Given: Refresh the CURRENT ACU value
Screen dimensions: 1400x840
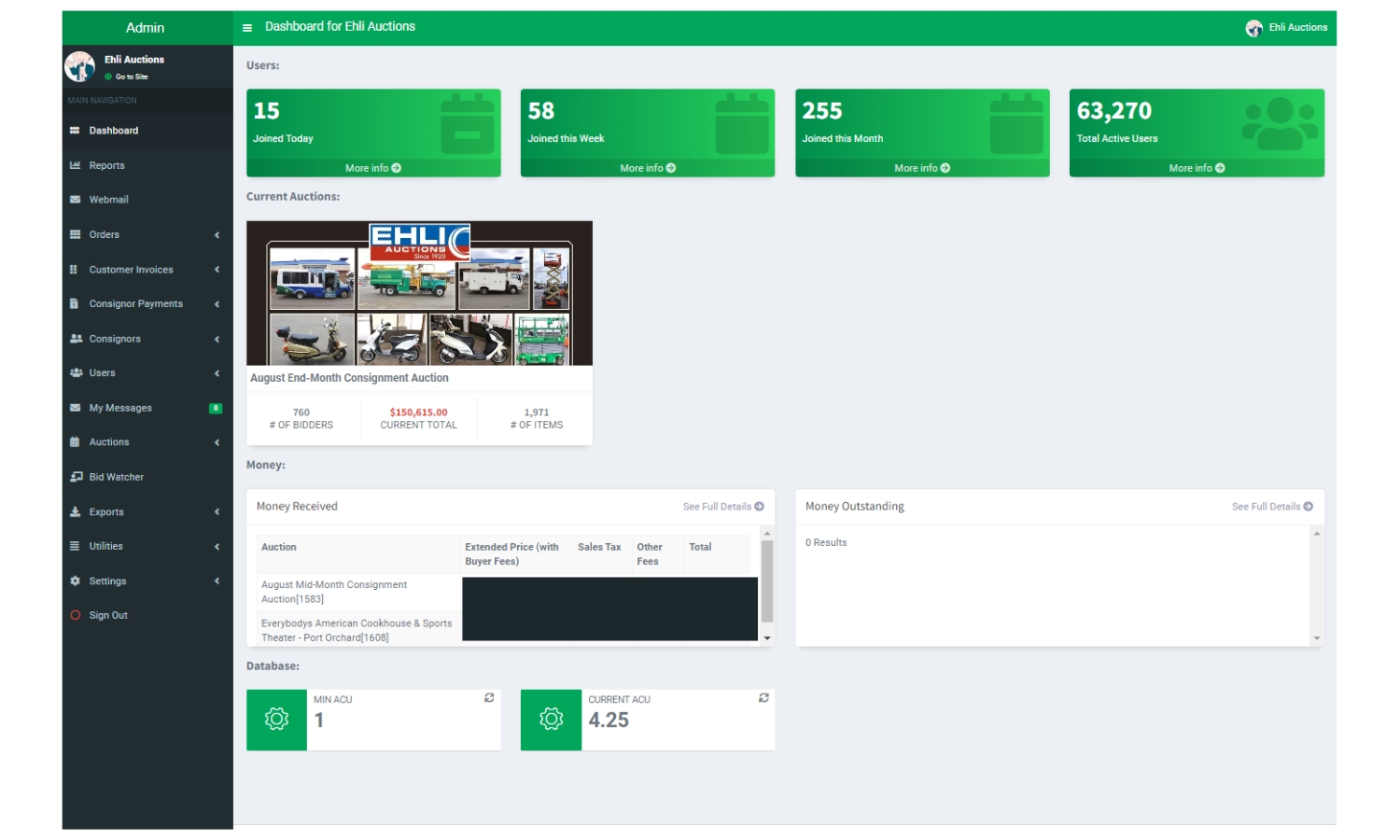Looking at the screenshot, I should [x=763, y=698].
